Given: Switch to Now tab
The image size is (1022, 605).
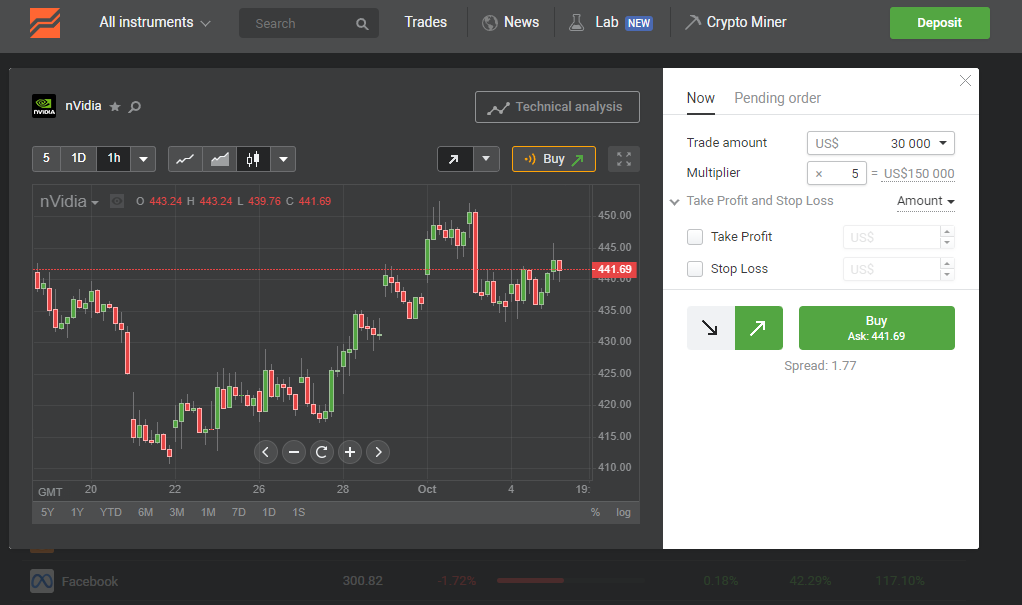Looking at the screenshot, I should click(701, 98).
